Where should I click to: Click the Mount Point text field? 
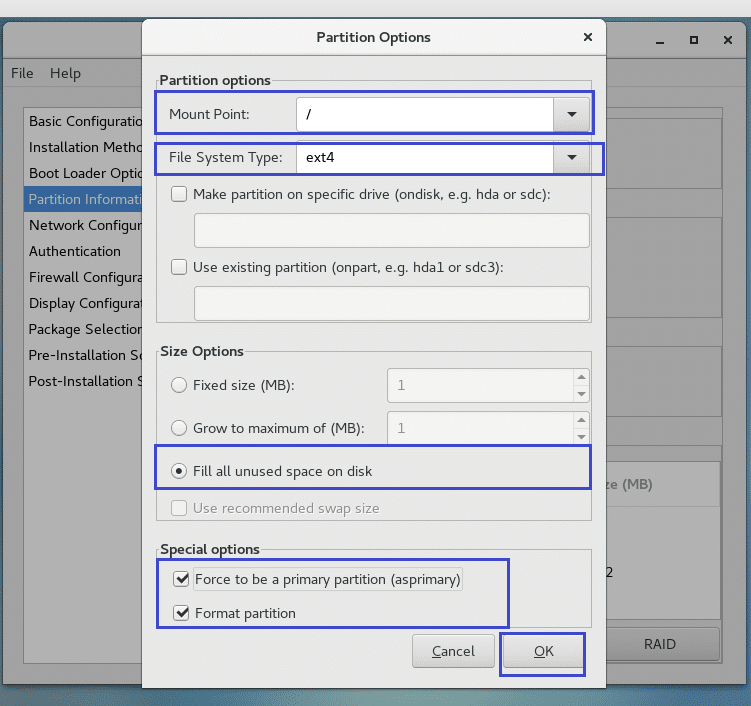[425, 115]
